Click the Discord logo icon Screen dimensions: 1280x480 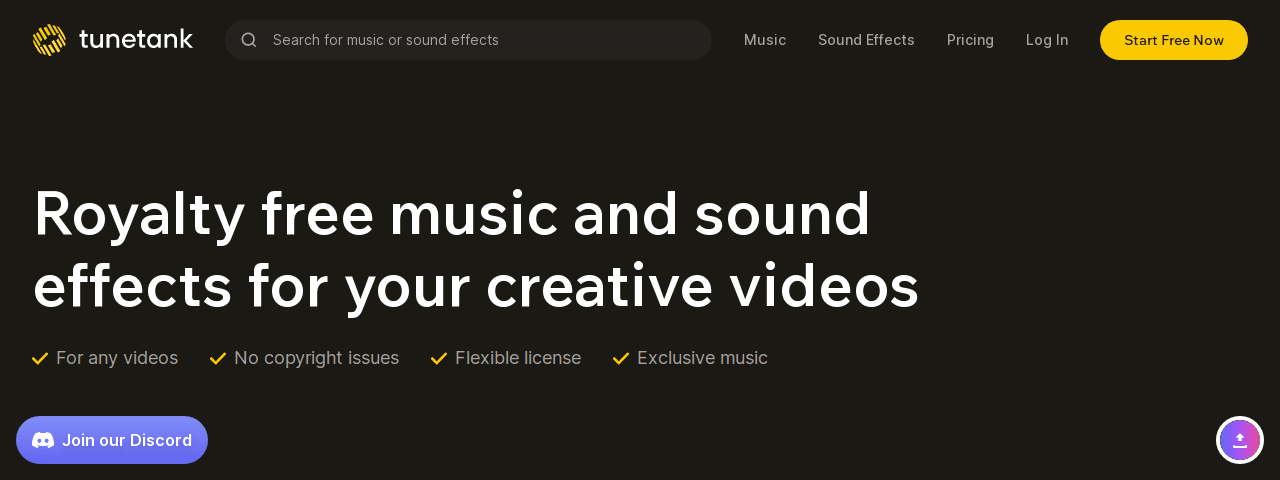pos(43,440)
